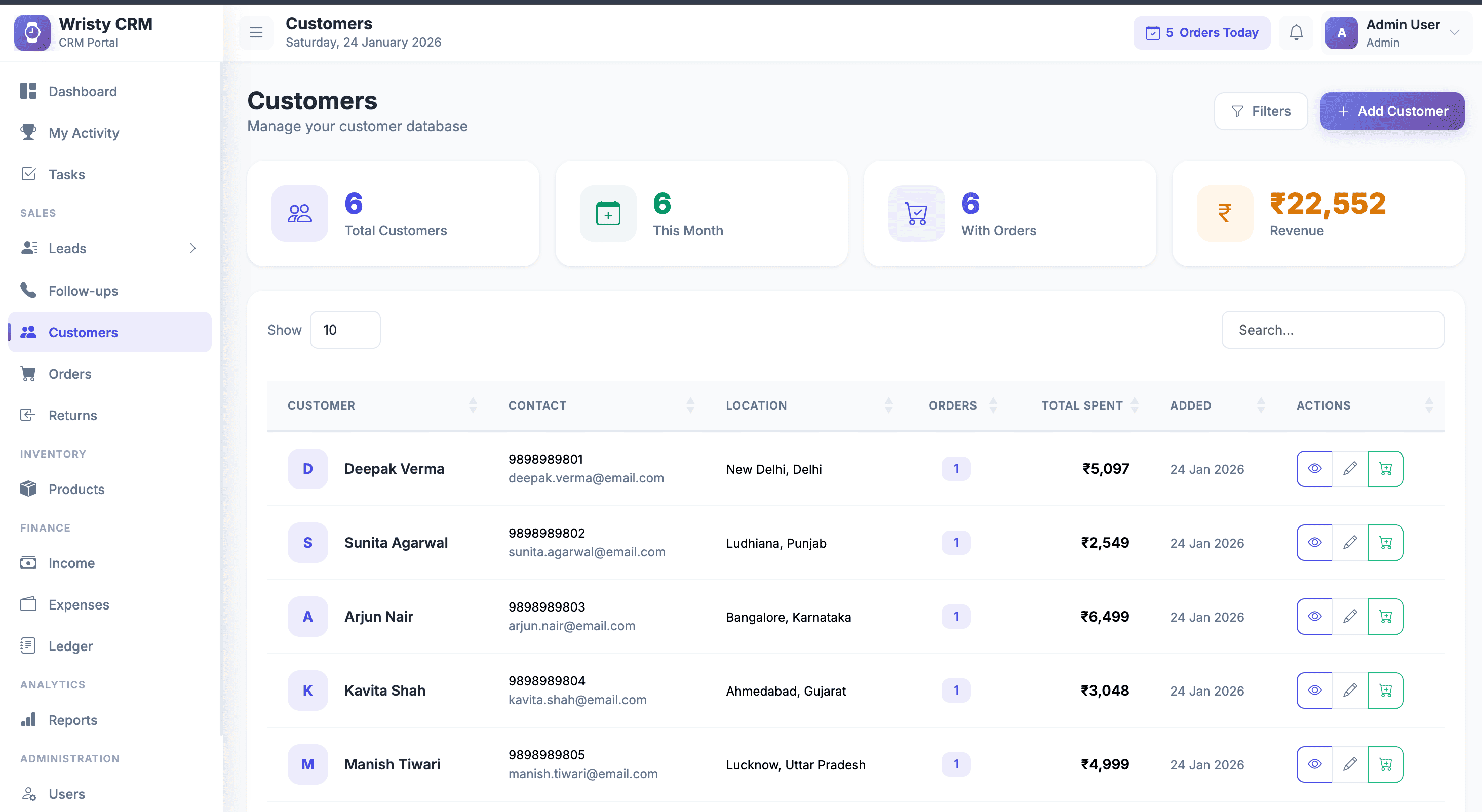Screen dimensions: 1482x812
Task: Click the customer Search field
Action: point(1332,330)
